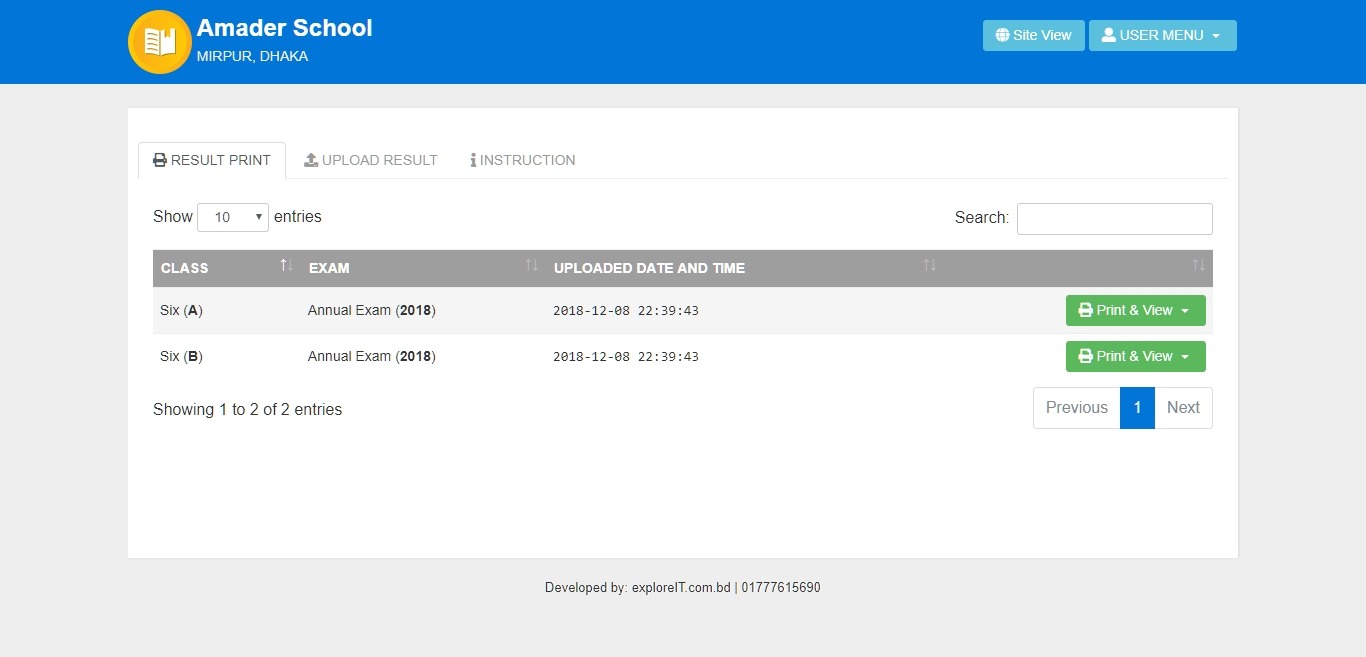Click sort arrows on the last blank column

[1198, 265]
